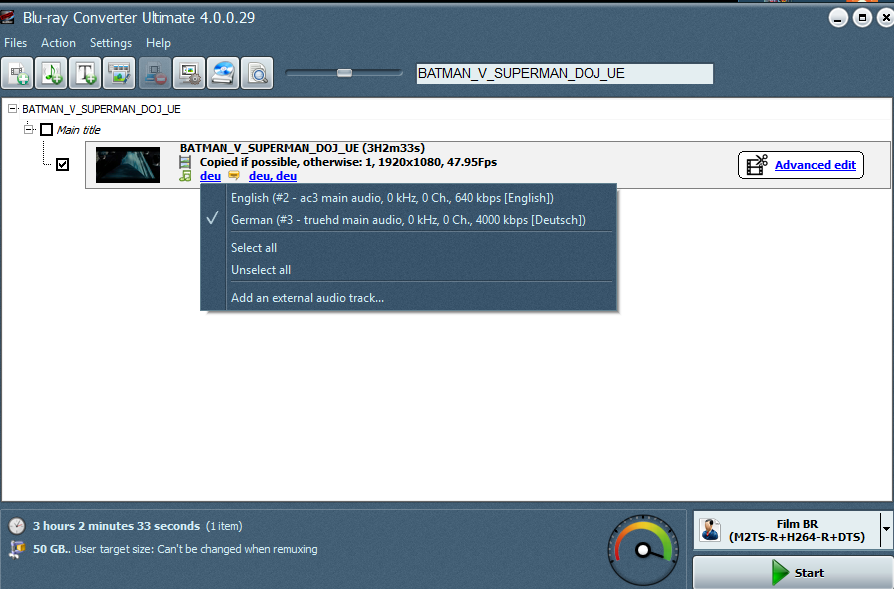Minimize the Blu-ray Converter window
Image resolution: width=894 pixels, height=589 pixels.
(x=838, y=18)
